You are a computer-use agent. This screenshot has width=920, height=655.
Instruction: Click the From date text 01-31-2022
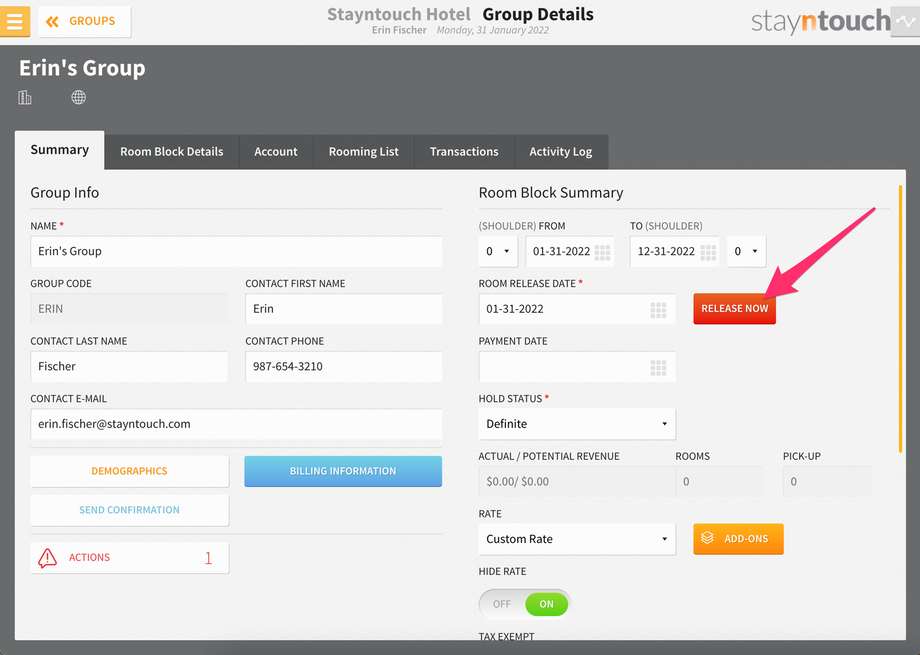tap(561, 251)
